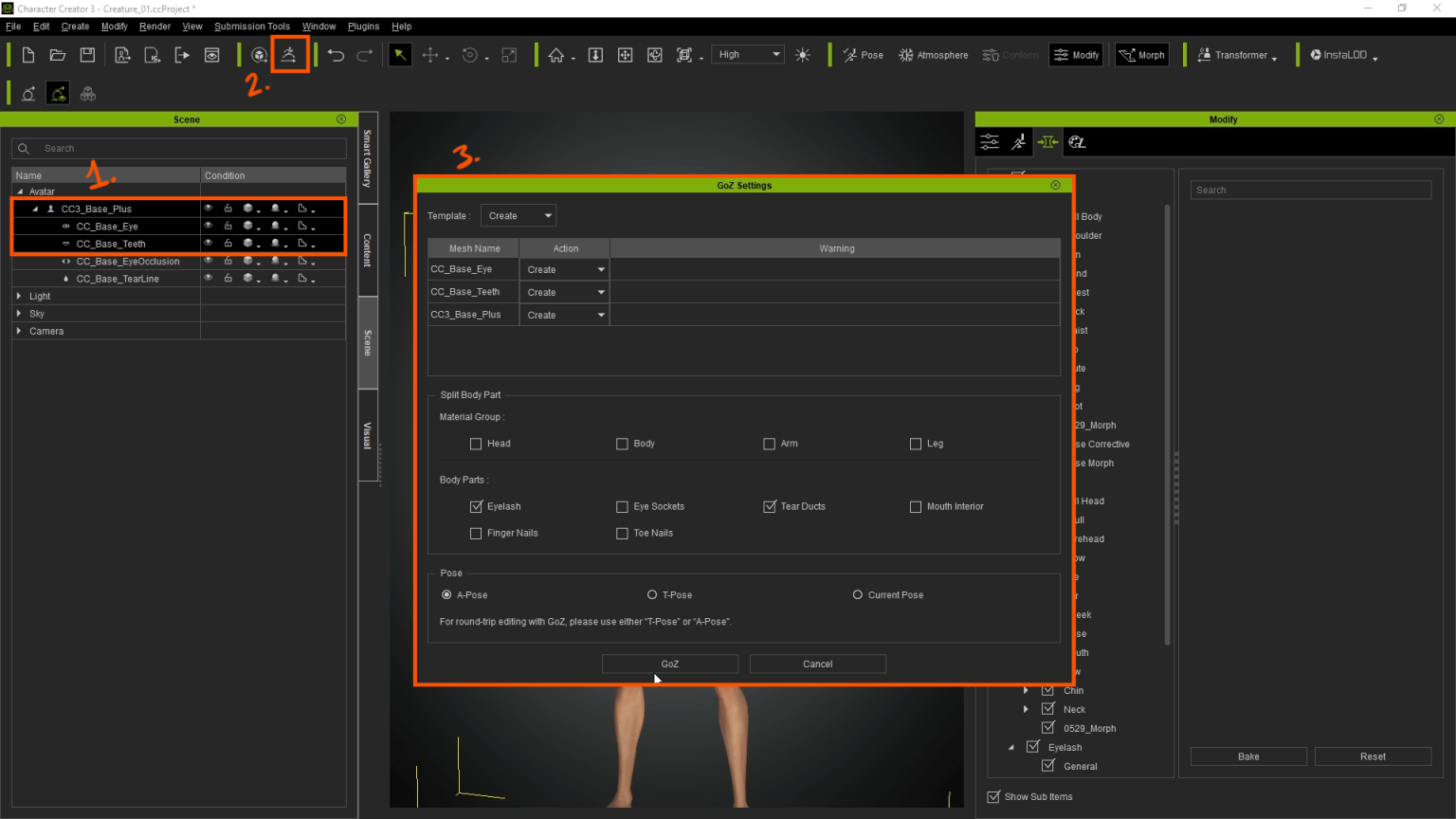Screen dimensions: 1456x819
Task: Open Action dropdown for CC_Base_Teeth
Action: click(565, 292)
